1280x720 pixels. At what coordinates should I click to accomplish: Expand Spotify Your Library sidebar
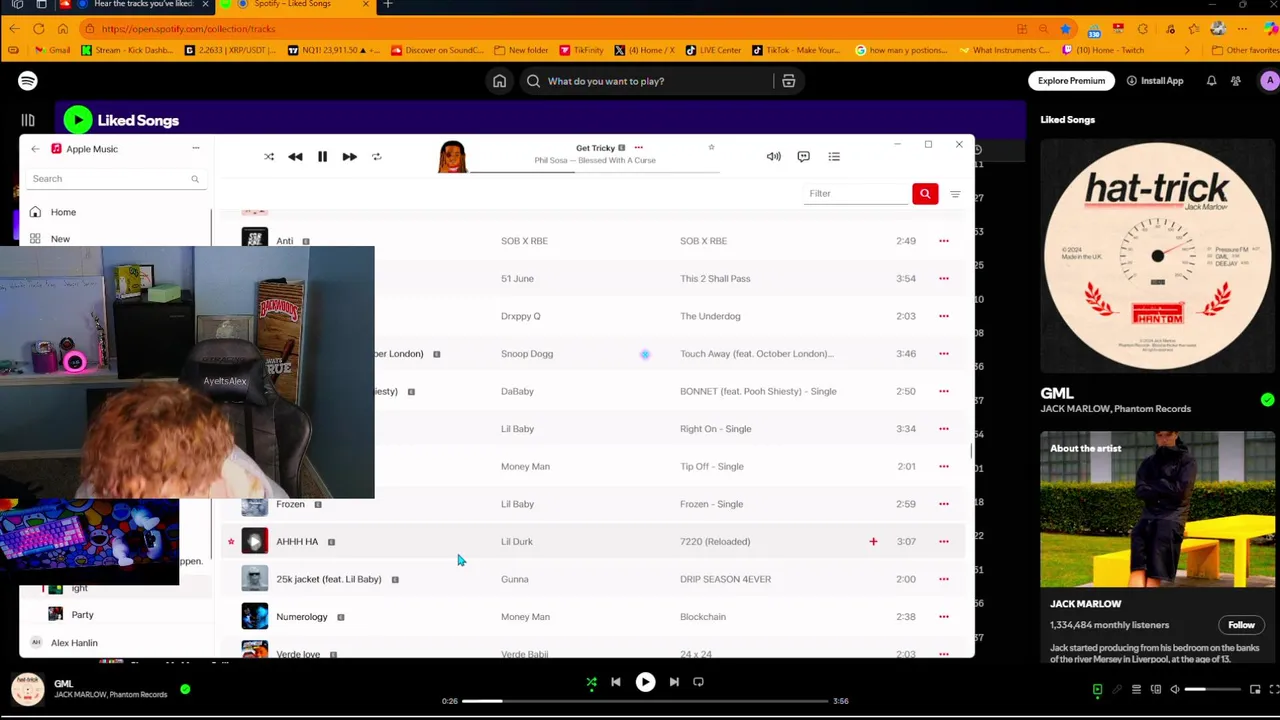(28, 120)
